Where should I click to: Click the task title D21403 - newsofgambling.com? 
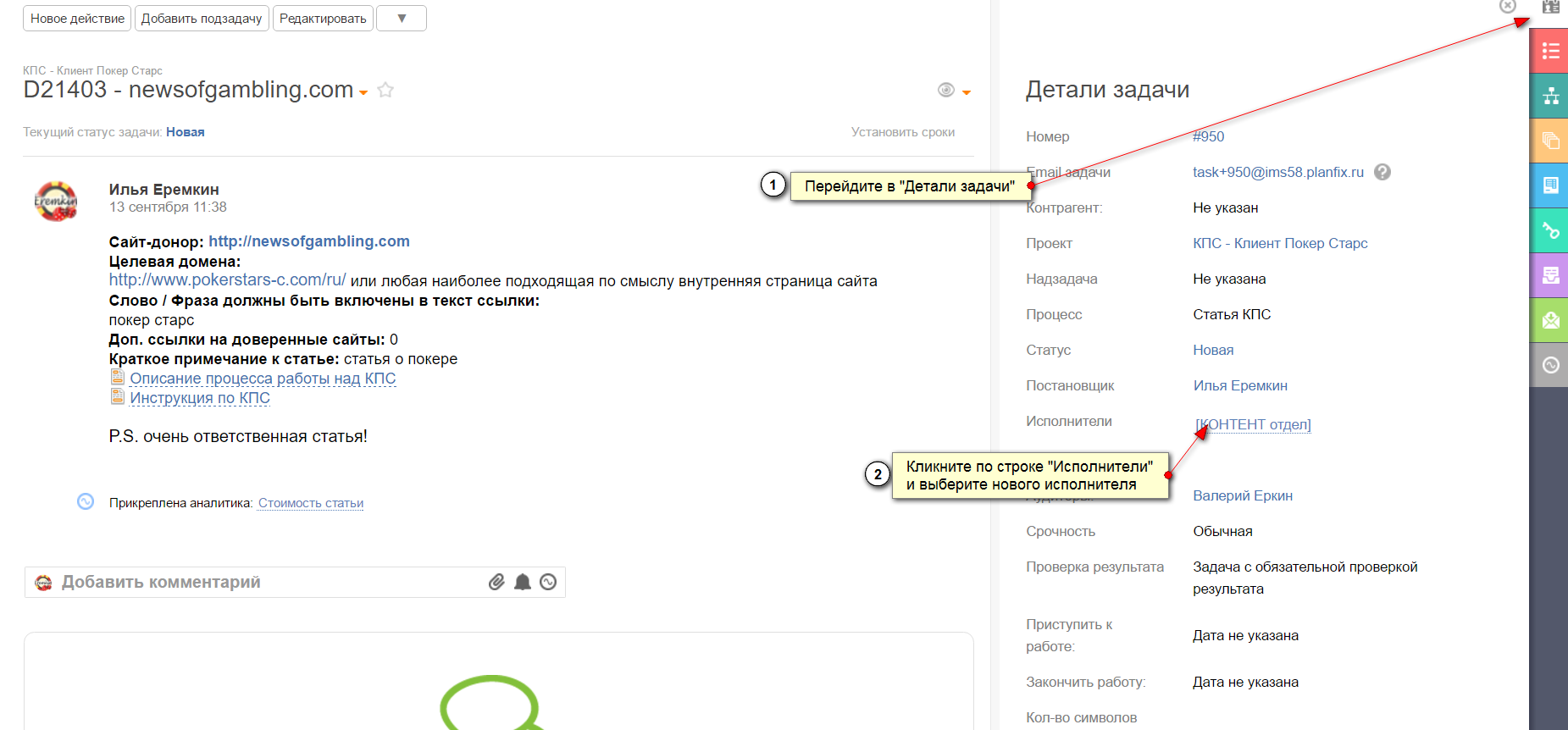pos(188,90)
